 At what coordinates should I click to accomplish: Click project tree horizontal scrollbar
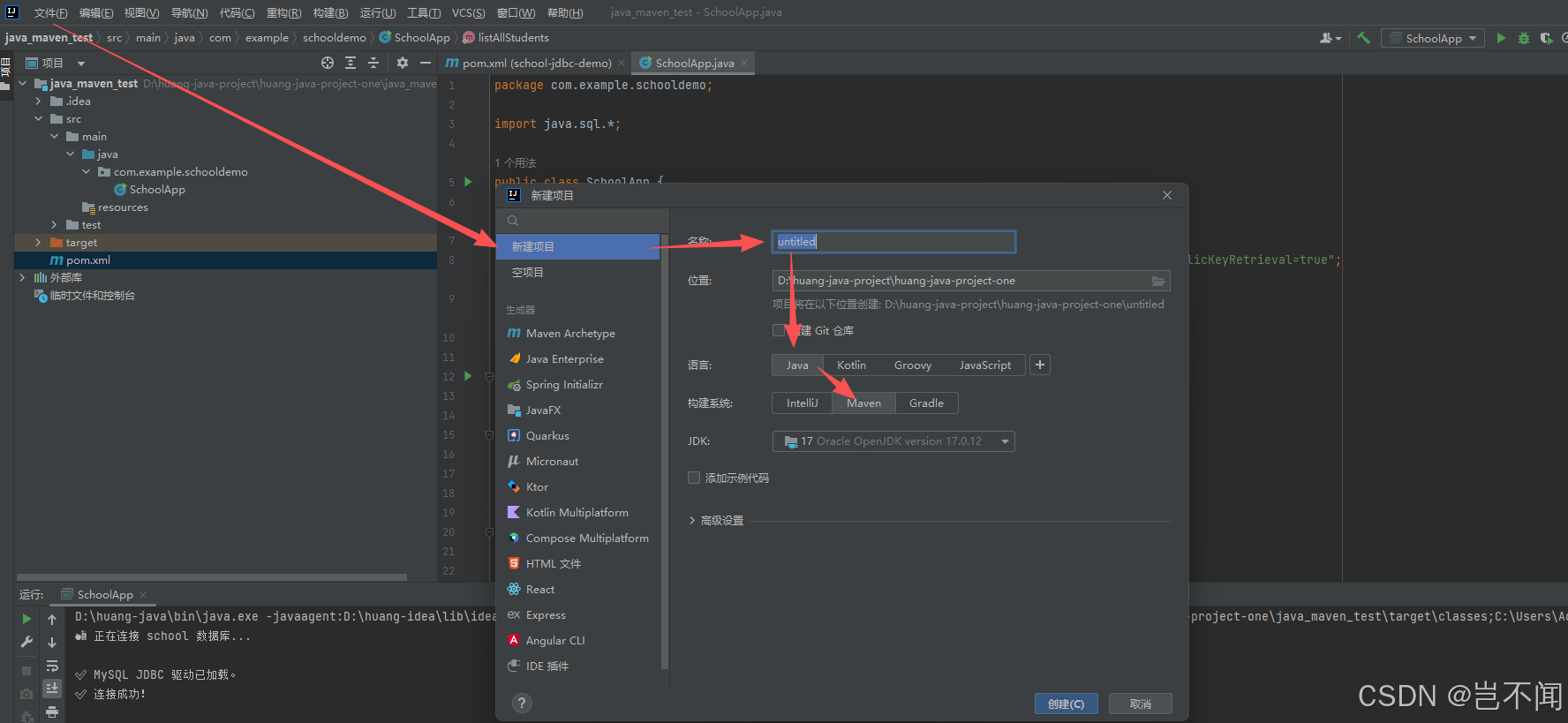tap(212, 577)
